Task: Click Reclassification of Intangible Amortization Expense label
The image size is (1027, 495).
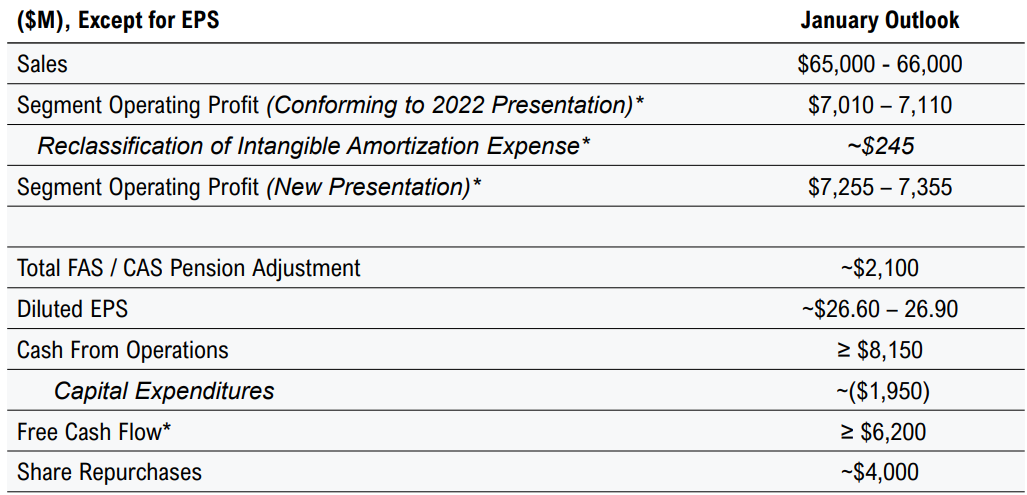Action: (x=313, y=146)
